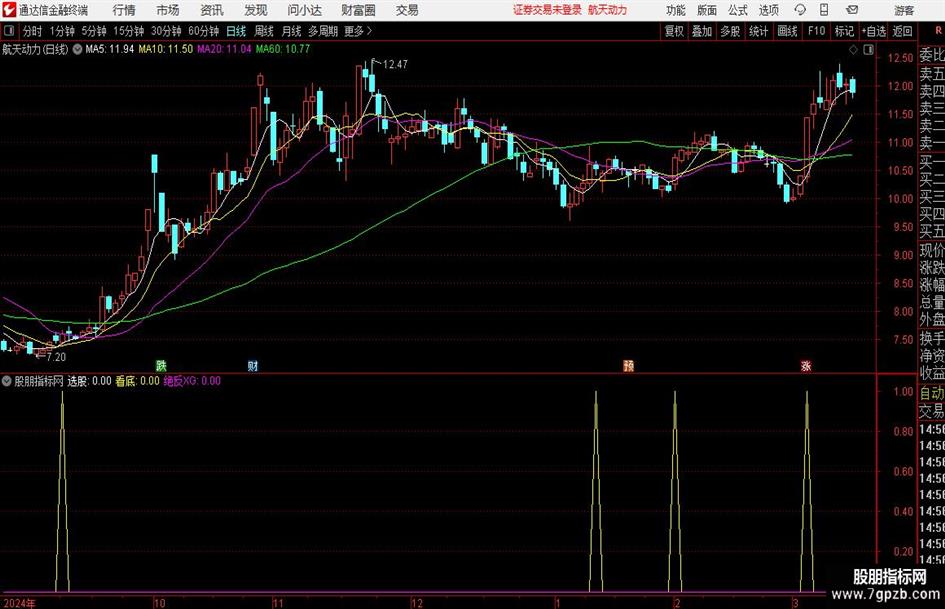
Task: Click the Tongdaxin red logo icon
Action: pyautogui.click(x=9, y=10)
